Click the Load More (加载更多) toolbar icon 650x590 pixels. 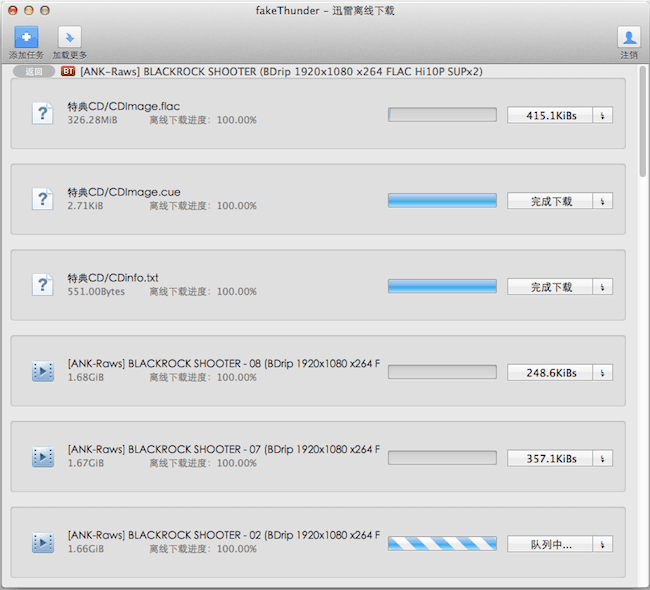coord(69,37)
